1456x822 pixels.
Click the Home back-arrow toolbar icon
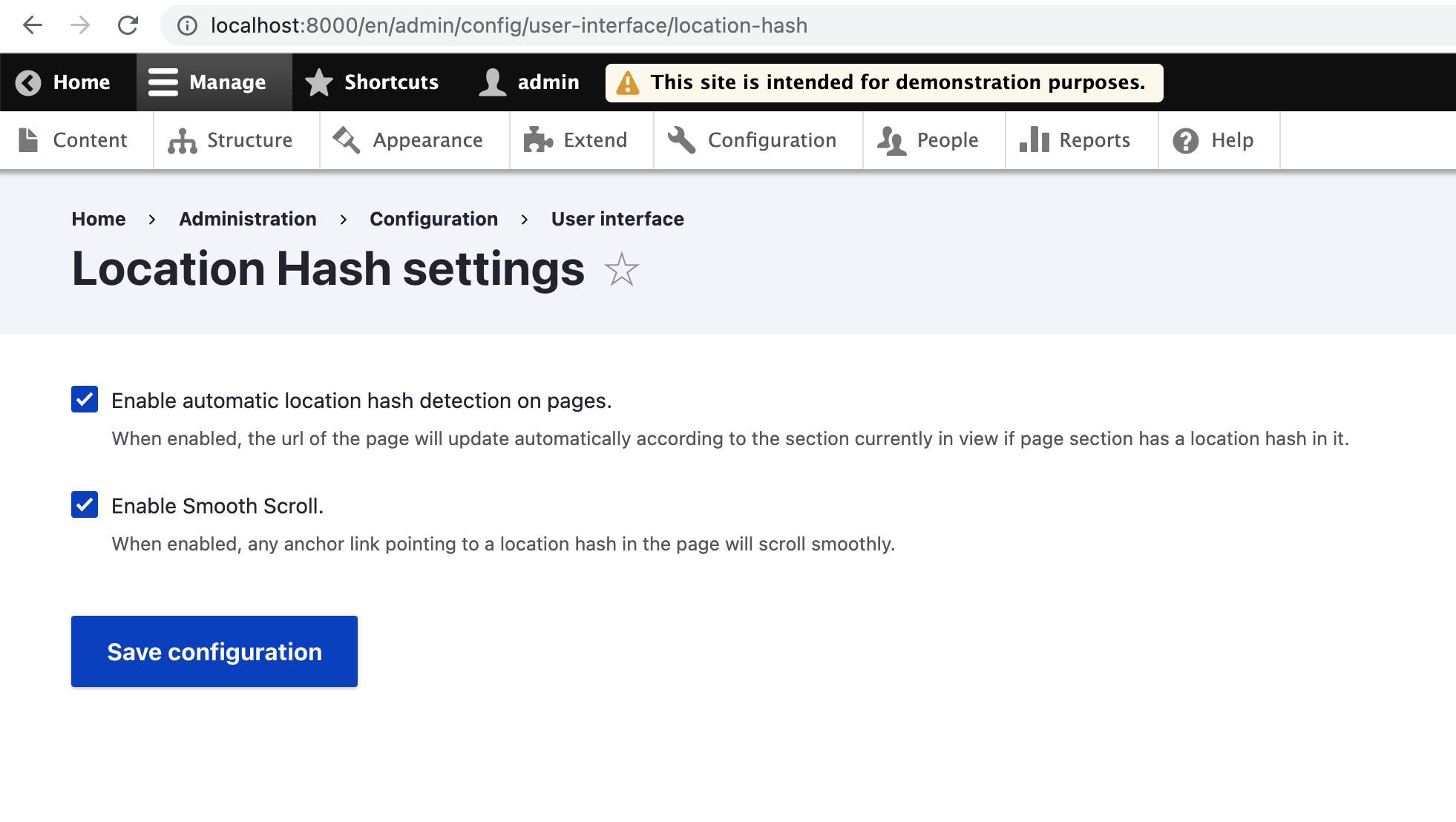point(28,82)
